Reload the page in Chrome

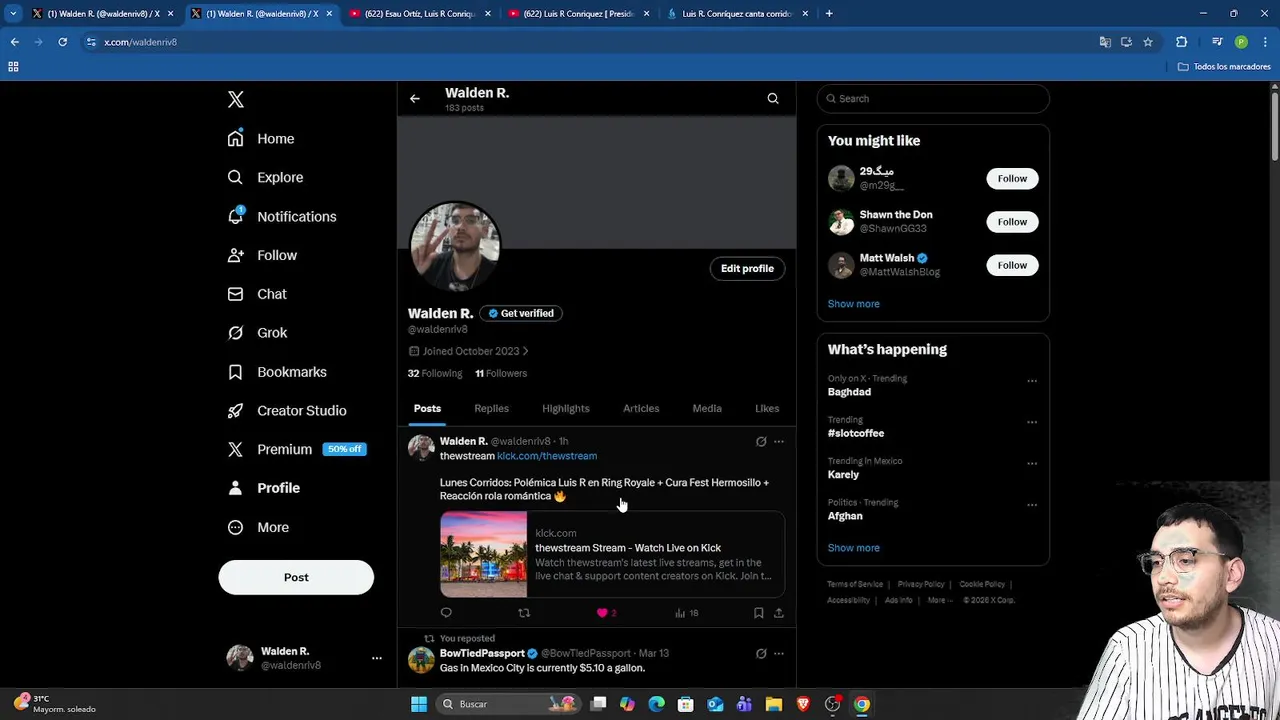tap(62, 42)
